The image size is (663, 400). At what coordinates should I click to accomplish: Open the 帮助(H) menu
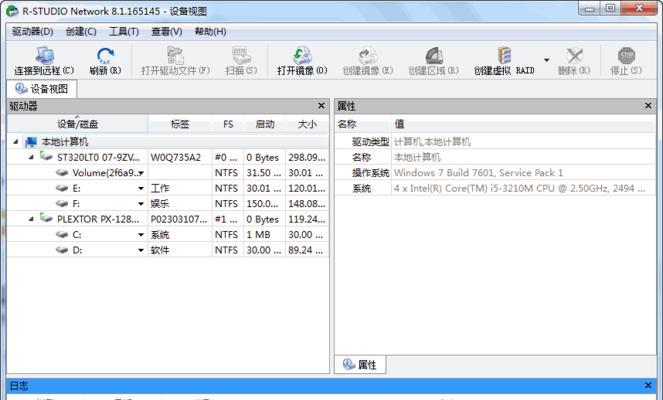tap(210, 32)
